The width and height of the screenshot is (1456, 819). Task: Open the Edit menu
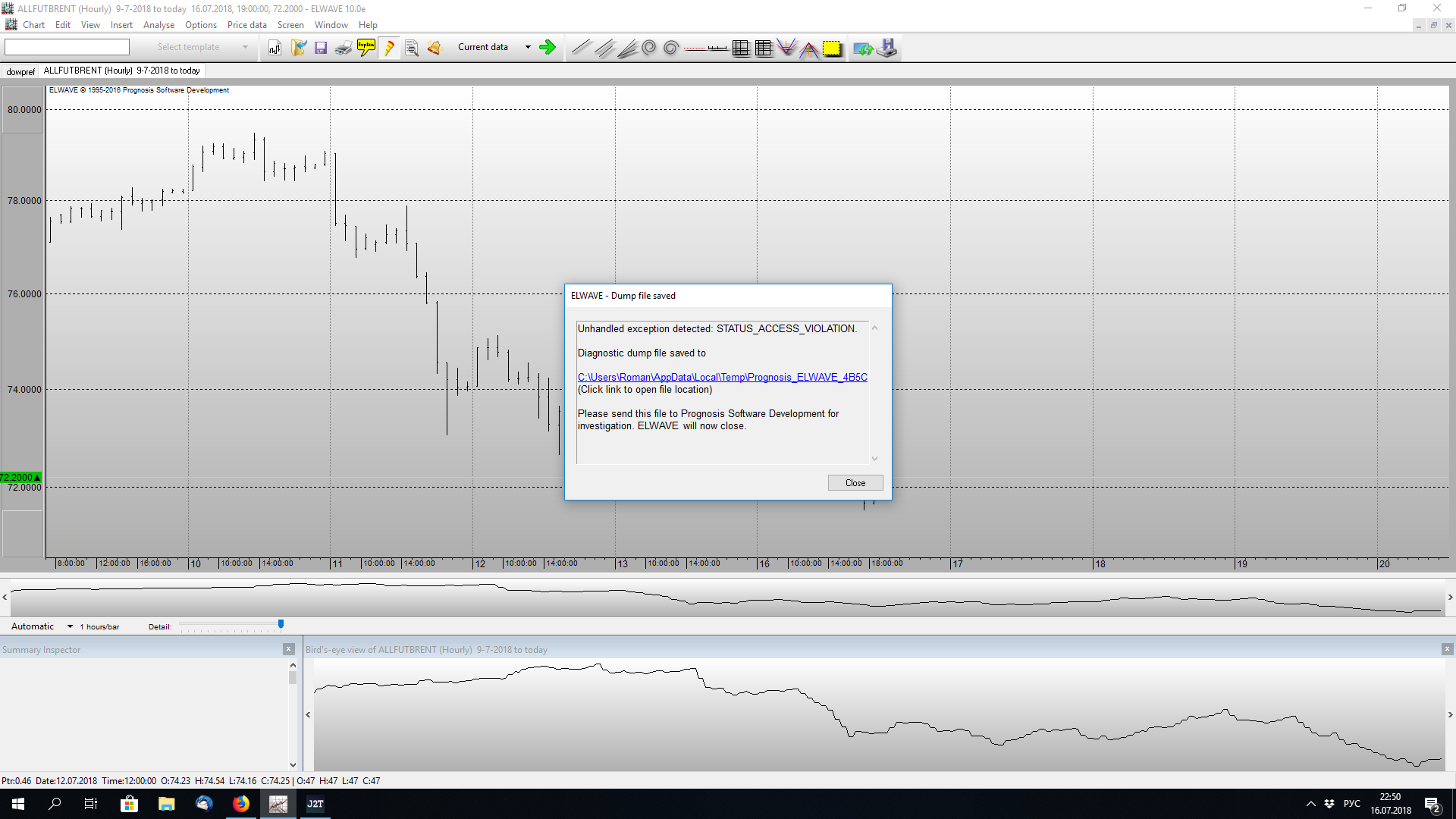(63, 25)
